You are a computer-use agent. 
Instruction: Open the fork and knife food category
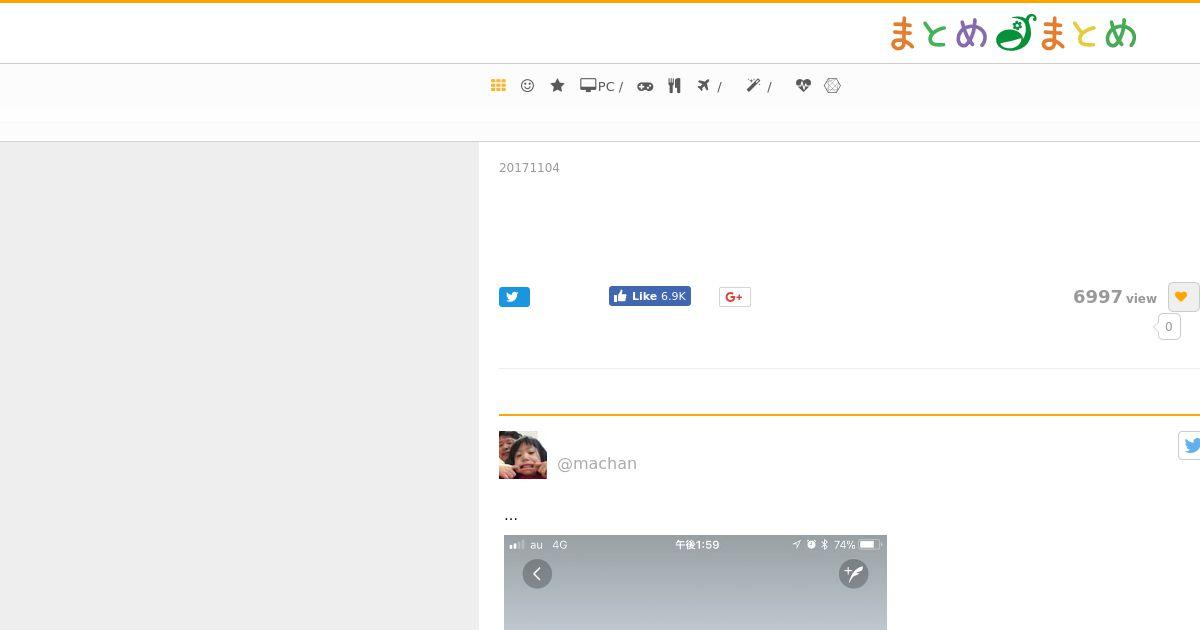[x=674, y=86]
